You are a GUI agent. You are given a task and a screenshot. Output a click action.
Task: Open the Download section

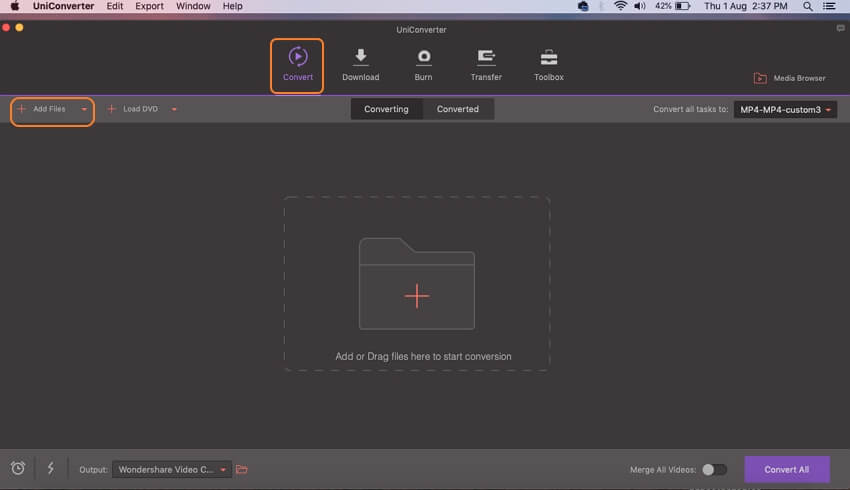(x=360, y=65)
